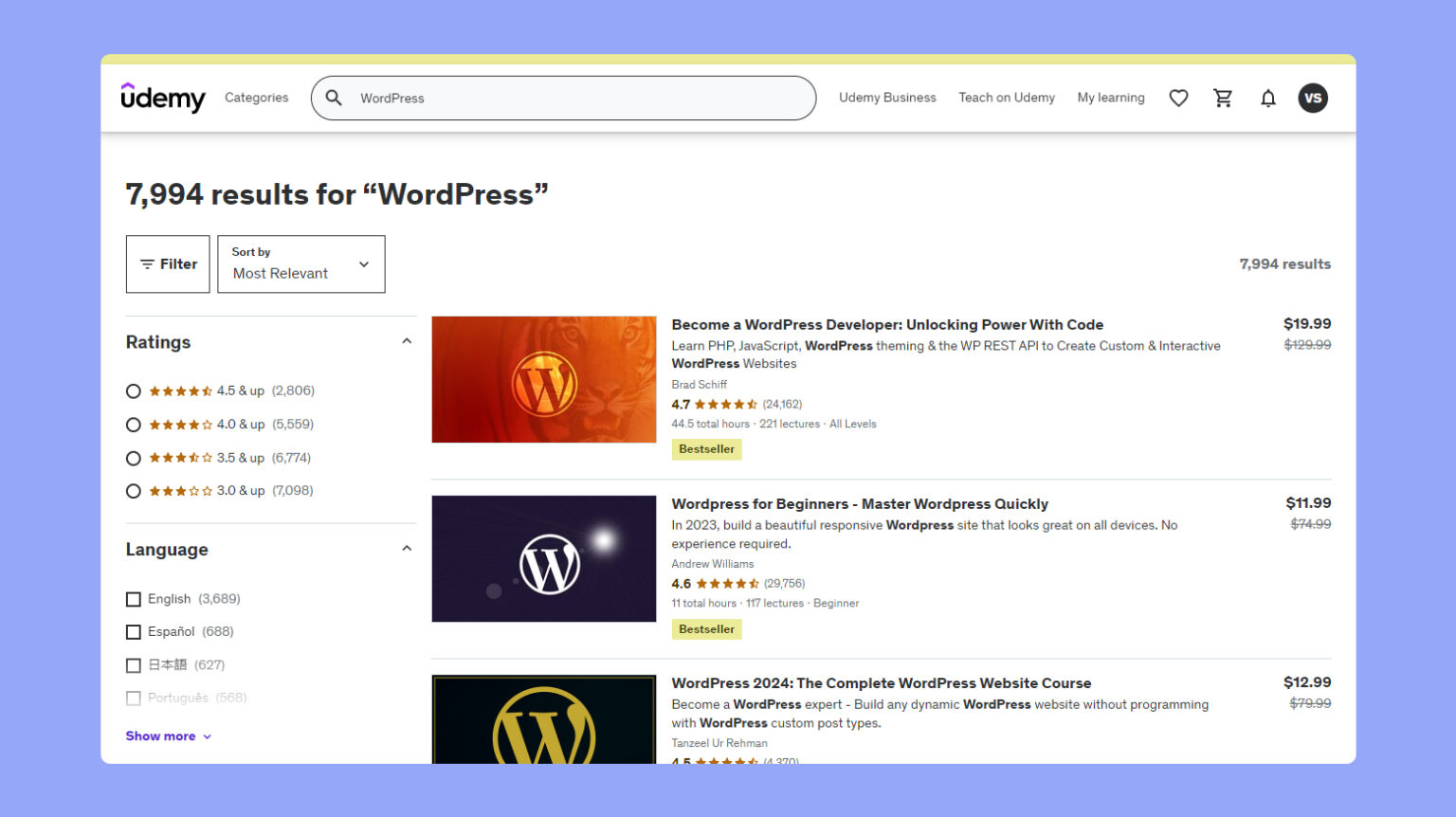The width and height of the screenshot is (1456, 817).
Task: Enable the English language checkbox
Action: [x=134, y=599]
